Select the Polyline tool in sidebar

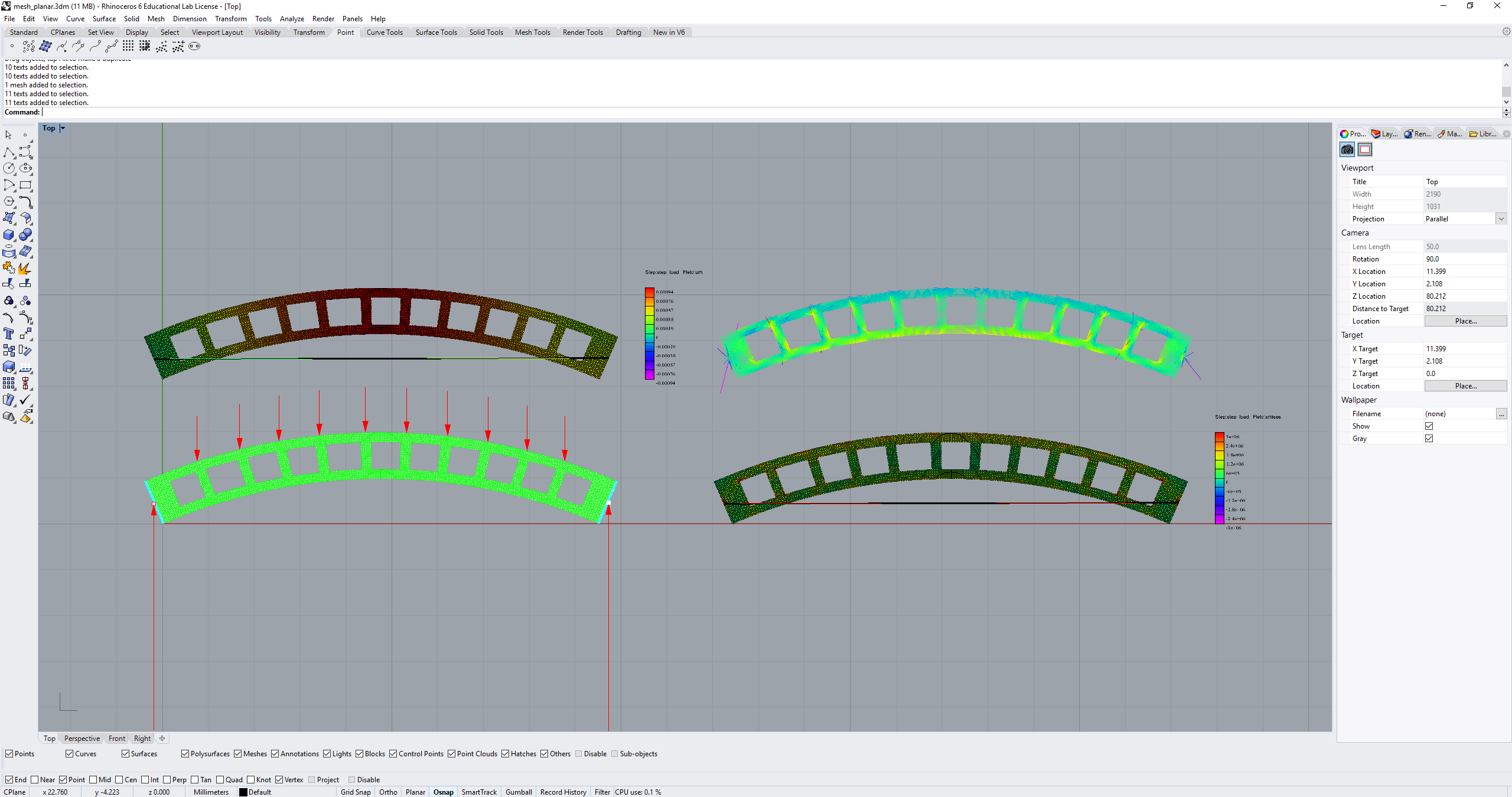point(8,152)
